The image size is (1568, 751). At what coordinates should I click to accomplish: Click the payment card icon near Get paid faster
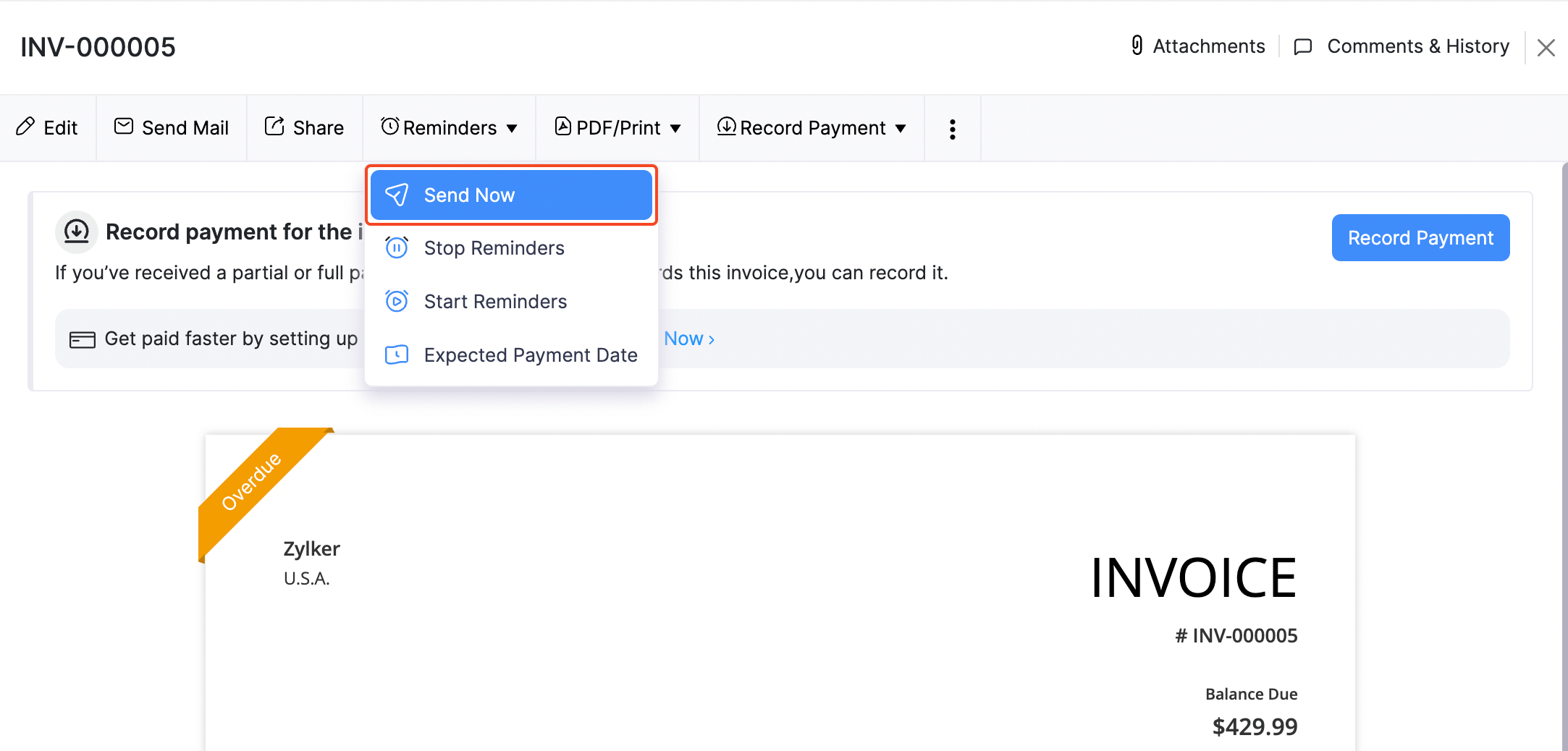(83, 338)
